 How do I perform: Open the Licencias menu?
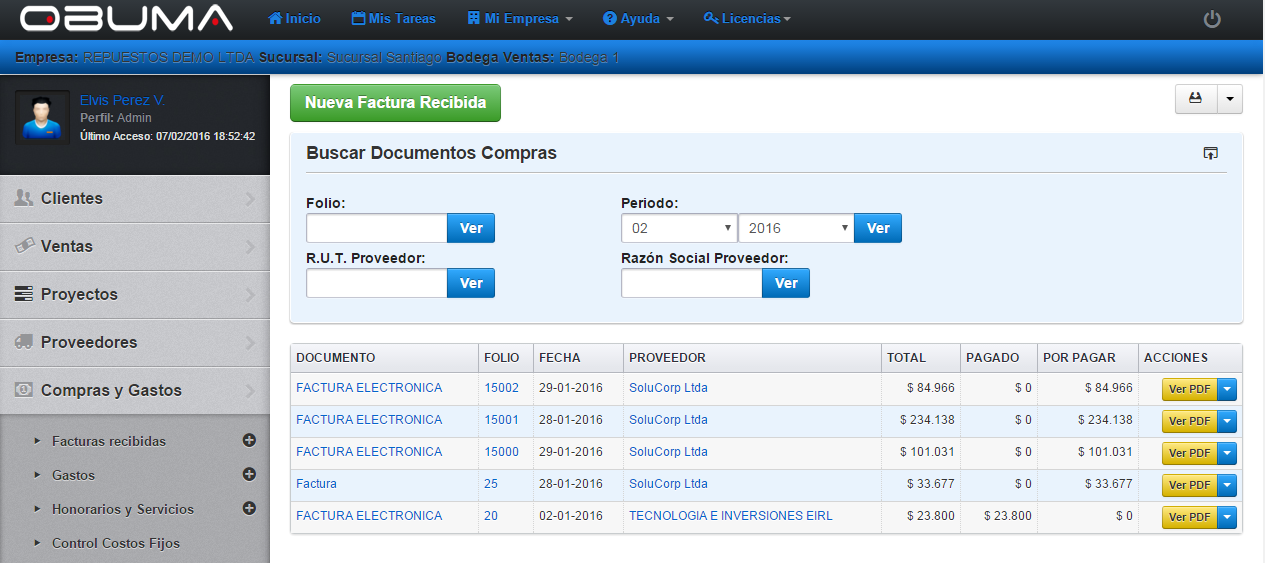(747, 19)
